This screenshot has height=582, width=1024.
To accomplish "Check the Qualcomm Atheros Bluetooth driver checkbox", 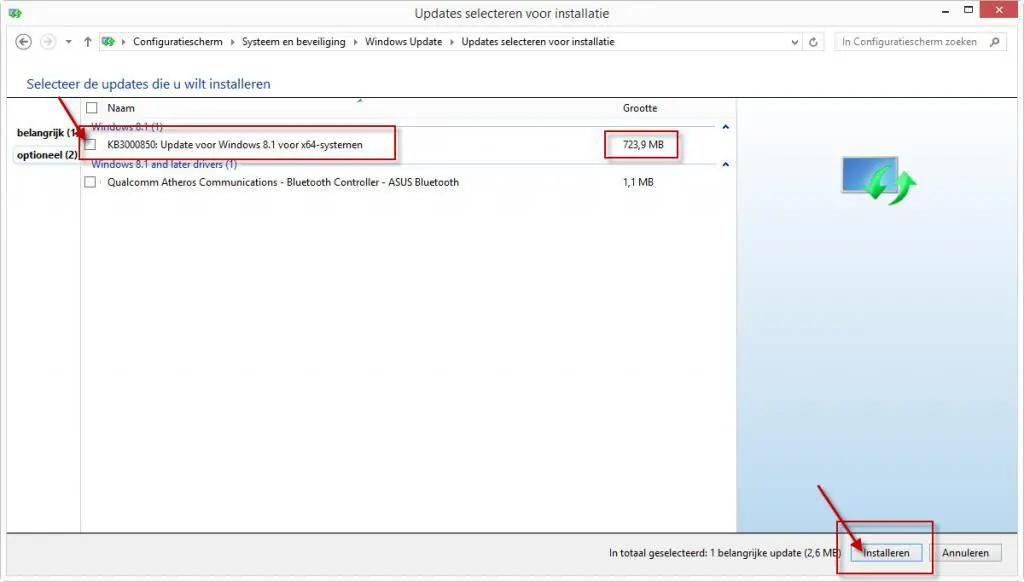I will pyautogui.click(x=89, y=182).
